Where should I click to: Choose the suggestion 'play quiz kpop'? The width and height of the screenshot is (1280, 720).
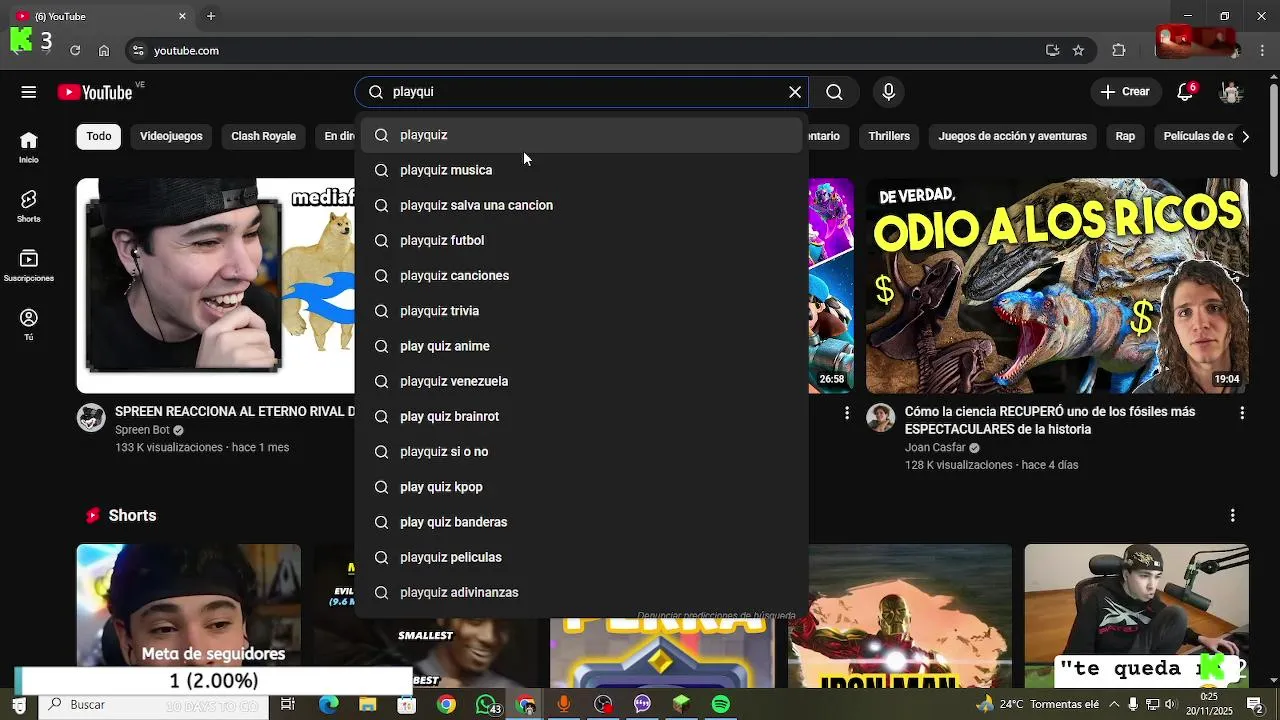click(x=582, y=487)
